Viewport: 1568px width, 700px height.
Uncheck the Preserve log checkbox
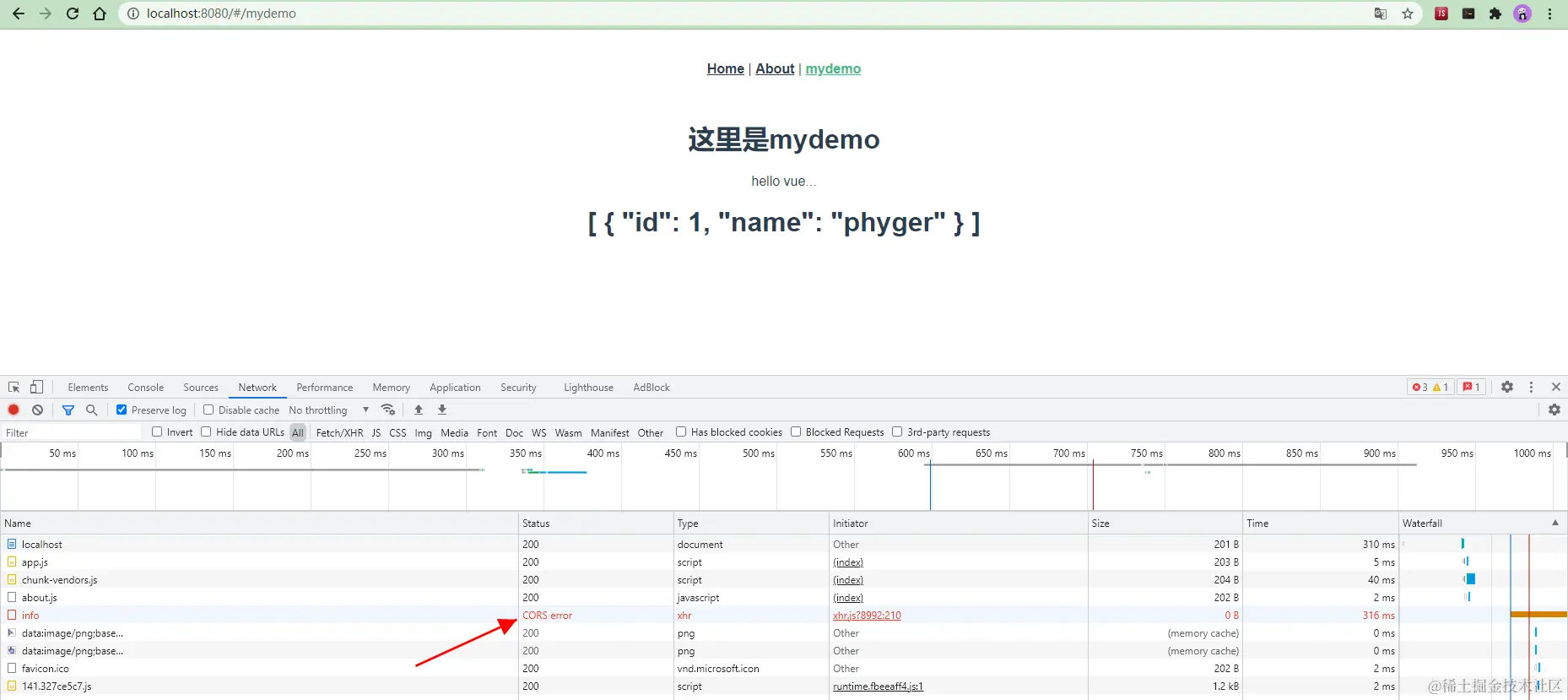tap(122, 410)
